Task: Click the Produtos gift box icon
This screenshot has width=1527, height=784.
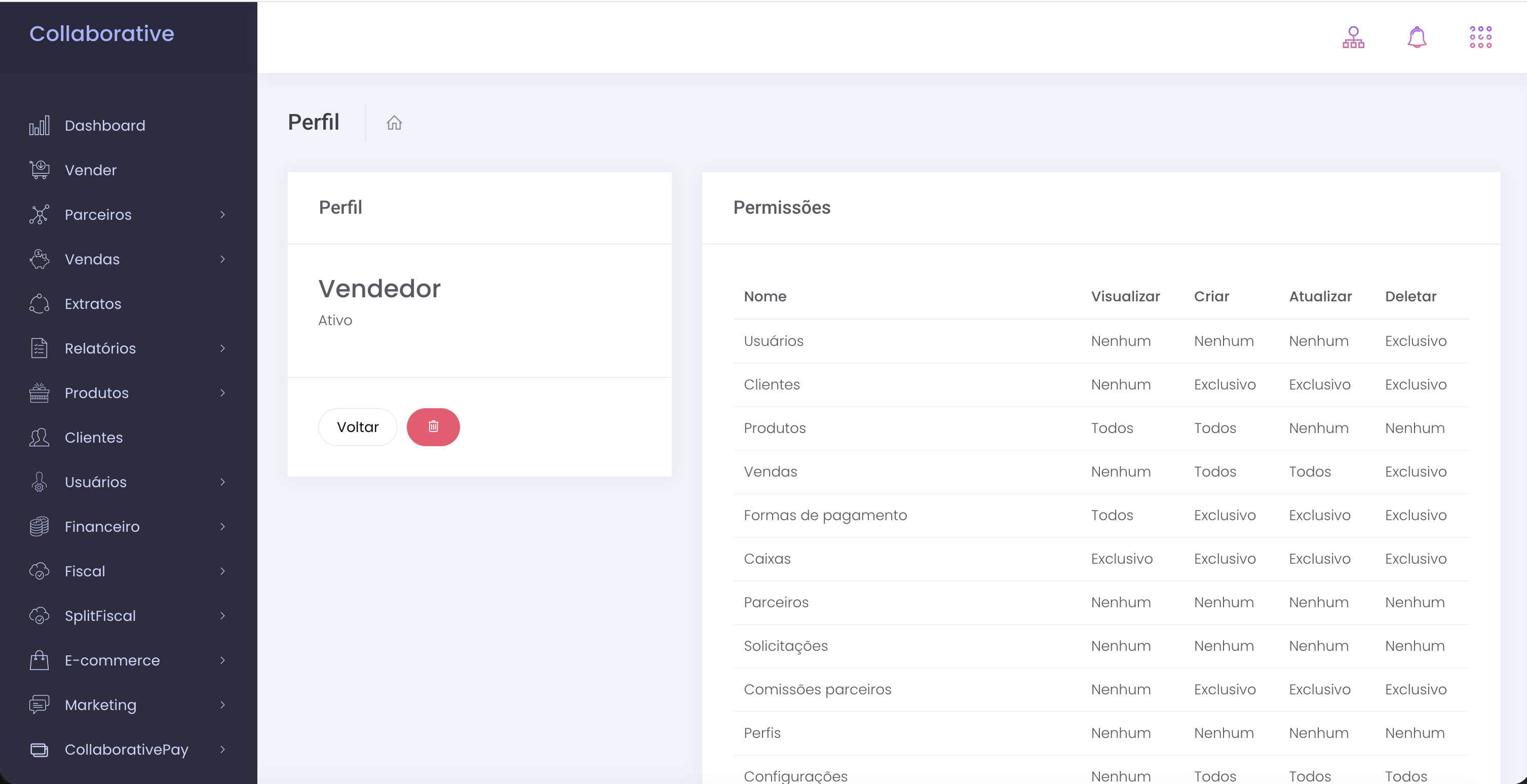Action: pos(39,393)
